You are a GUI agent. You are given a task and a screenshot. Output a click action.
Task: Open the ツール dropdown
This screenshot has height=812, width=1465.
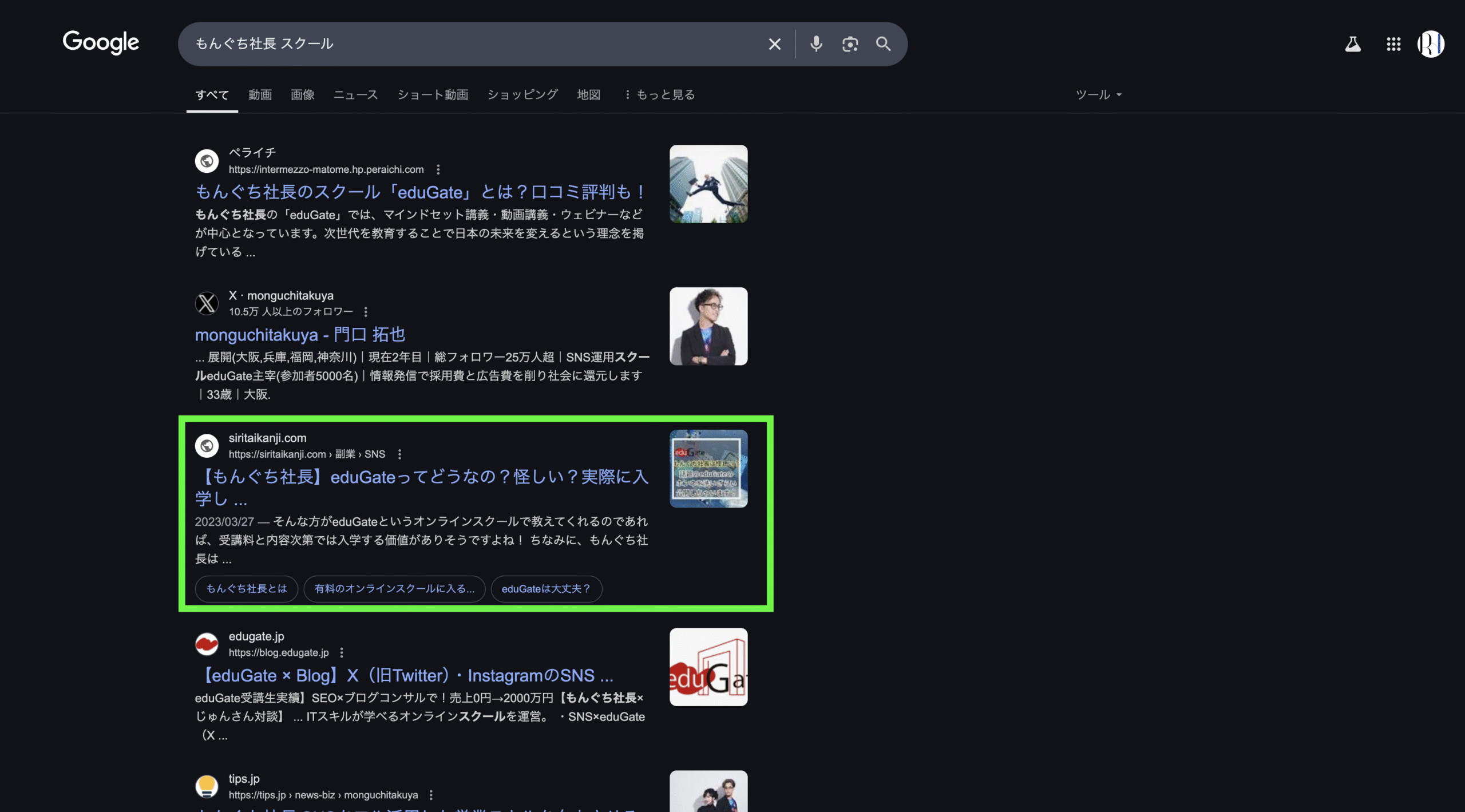coord(1098,95)
